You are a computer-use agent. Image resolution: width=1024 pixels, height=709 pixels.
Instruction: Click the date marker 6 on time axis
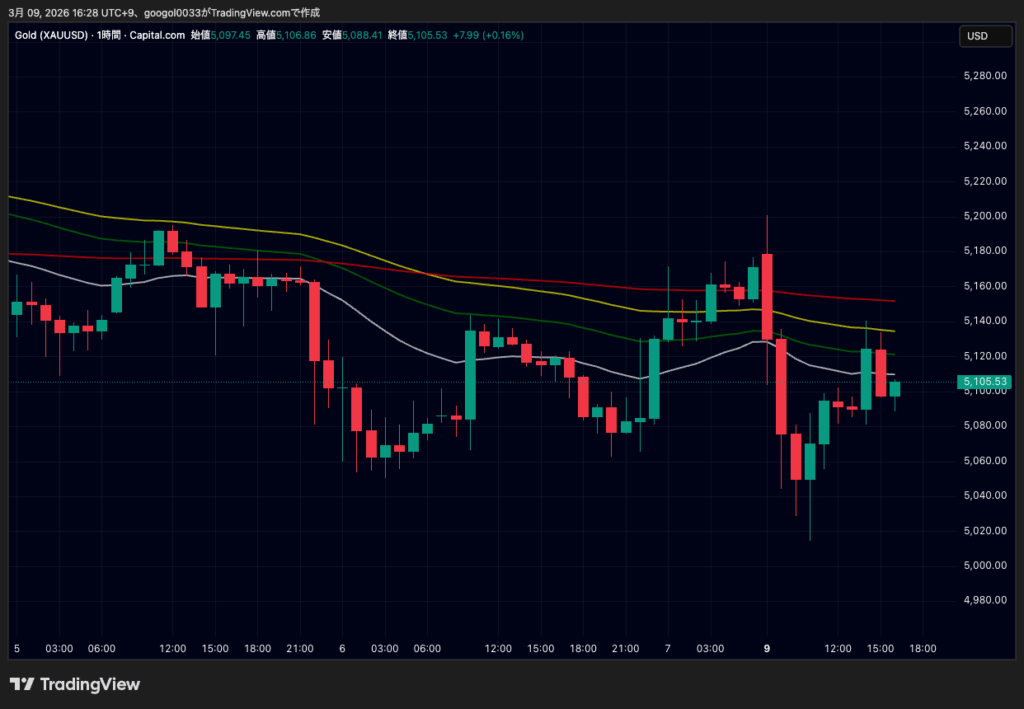[342, 649]
